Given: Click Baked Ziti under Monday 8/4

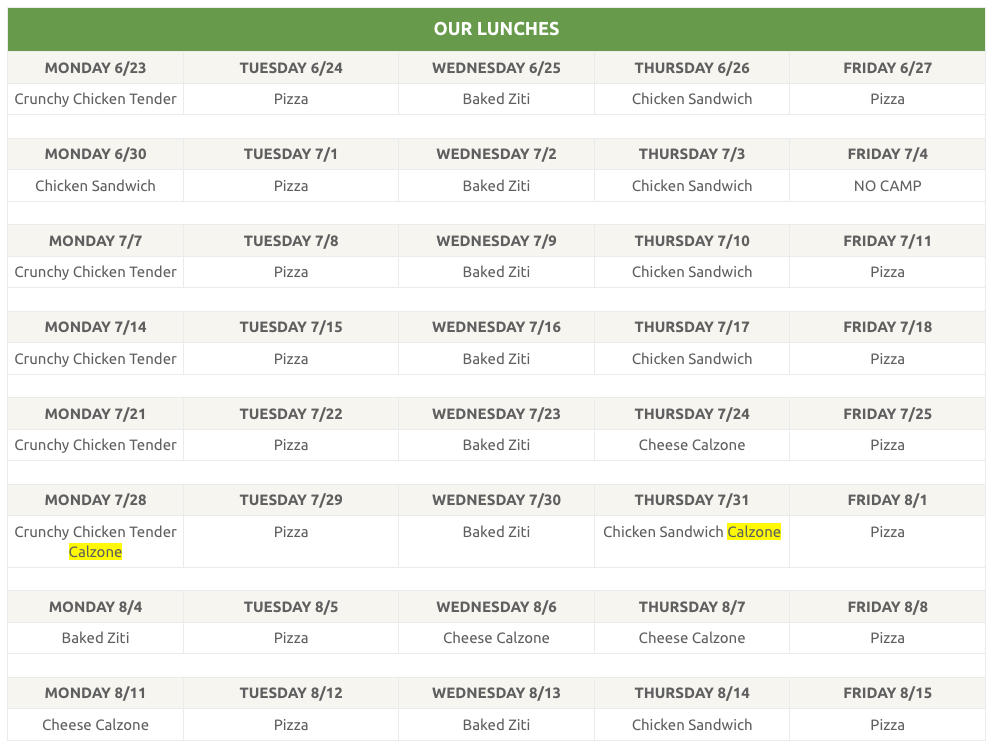Looking at the screenshot, I should tap(96, 638).
